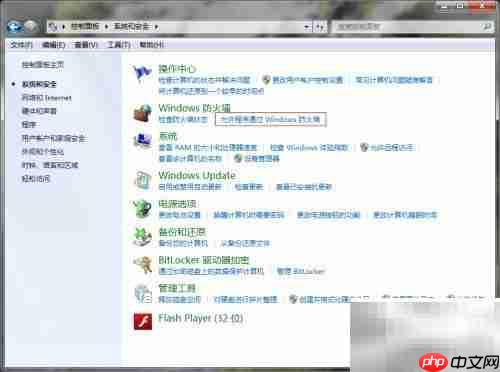This screenshot has width=500, height=372.
Task: Open the Action Center flag icon
Action: [142, 73]
